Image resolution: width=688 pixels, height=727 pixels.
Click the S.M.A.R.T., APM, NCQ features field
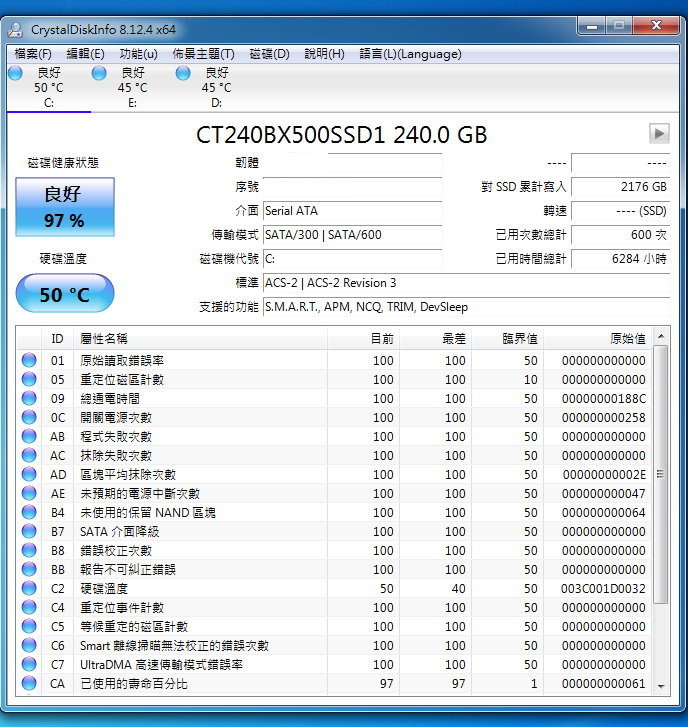click(466, 307)
